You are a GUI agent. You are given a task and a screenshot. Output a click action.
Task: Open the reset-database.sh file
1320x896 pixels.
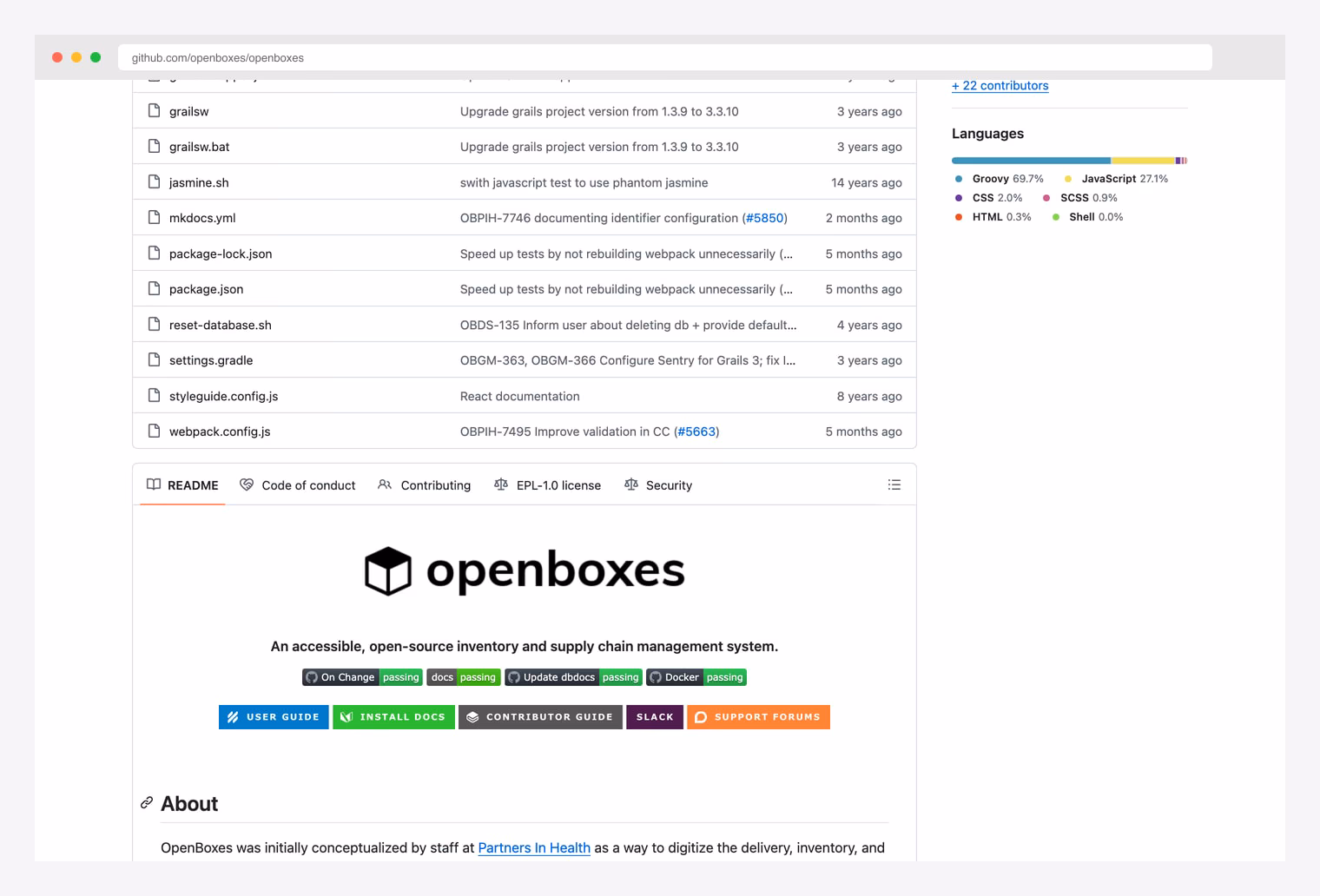pyautogui.click(x=221, y=325)
